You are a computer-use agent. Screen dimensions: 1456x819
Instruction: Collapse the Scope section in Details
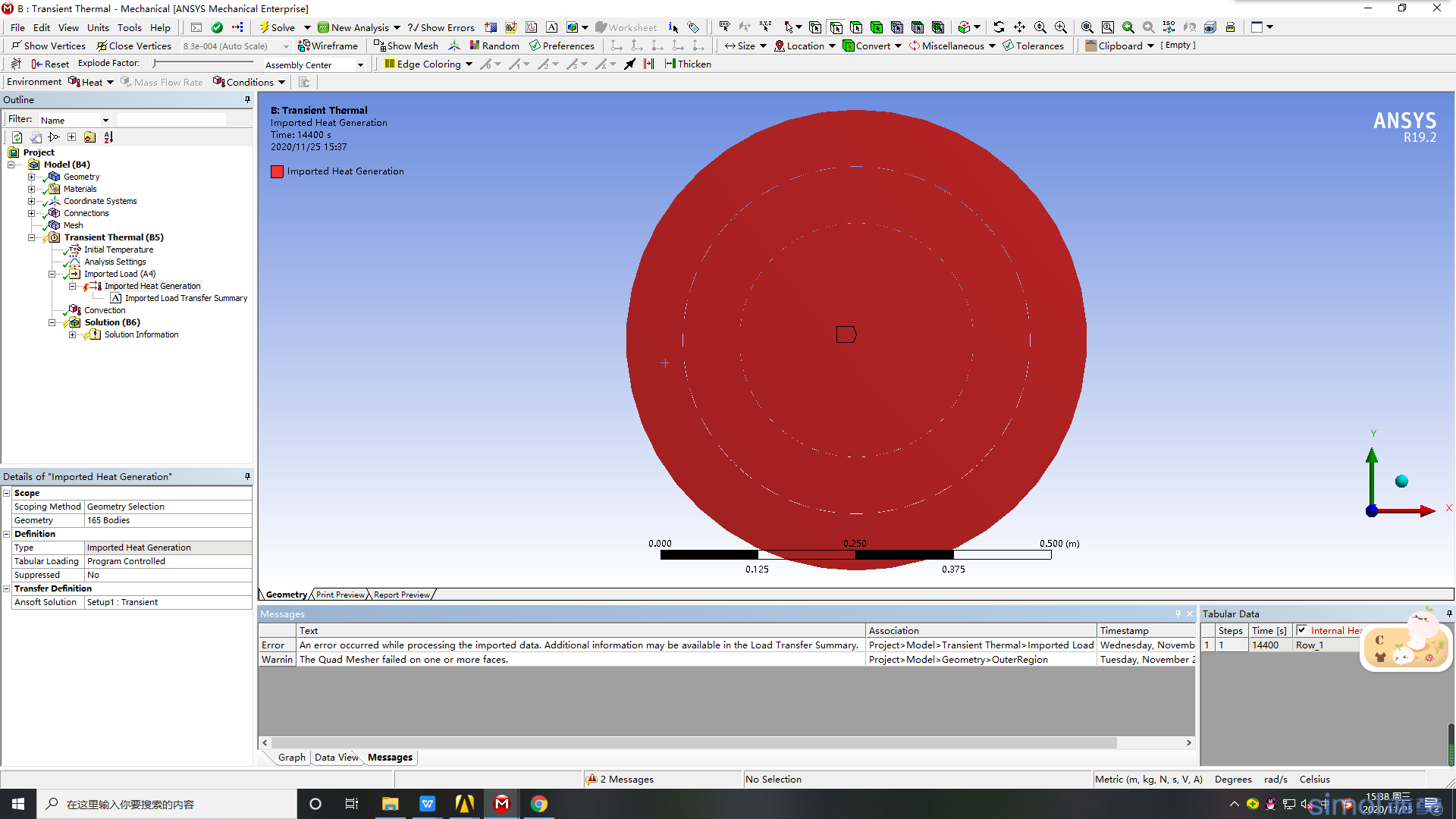7,493
